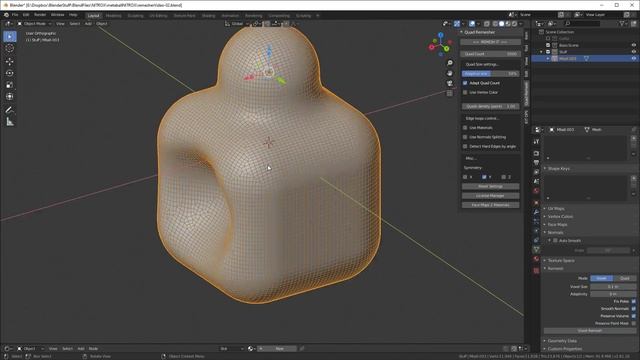The width and height of the screenshot is (640, 360).
Task: Toggle camera view icon in viewport
Action: click(x=450, y=83)
